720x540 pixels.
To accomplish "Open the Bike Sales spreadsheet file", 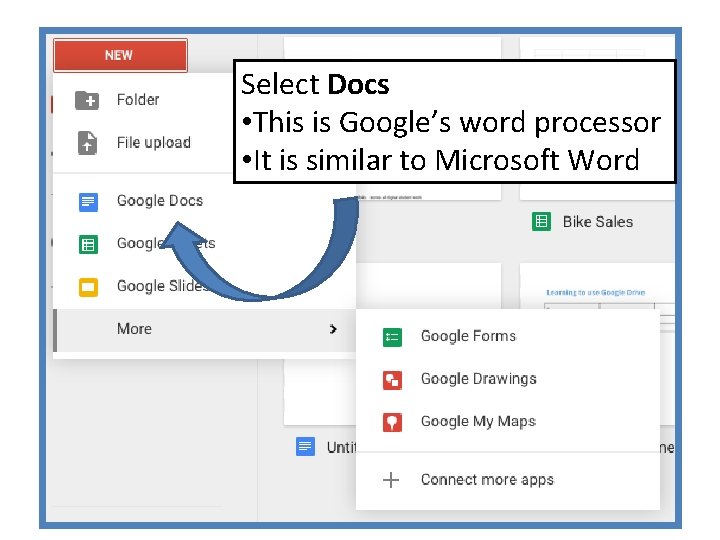I will pos(598,222).
